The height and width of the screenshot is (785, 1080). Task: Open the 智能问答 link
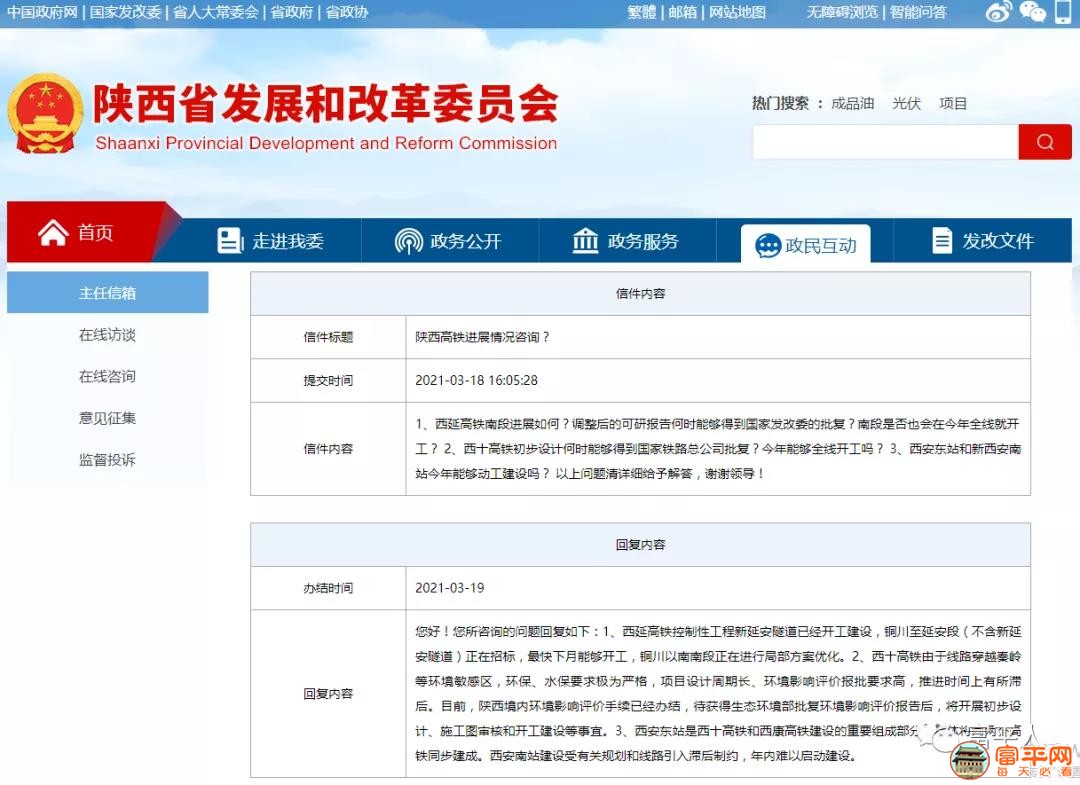point(918,12)
